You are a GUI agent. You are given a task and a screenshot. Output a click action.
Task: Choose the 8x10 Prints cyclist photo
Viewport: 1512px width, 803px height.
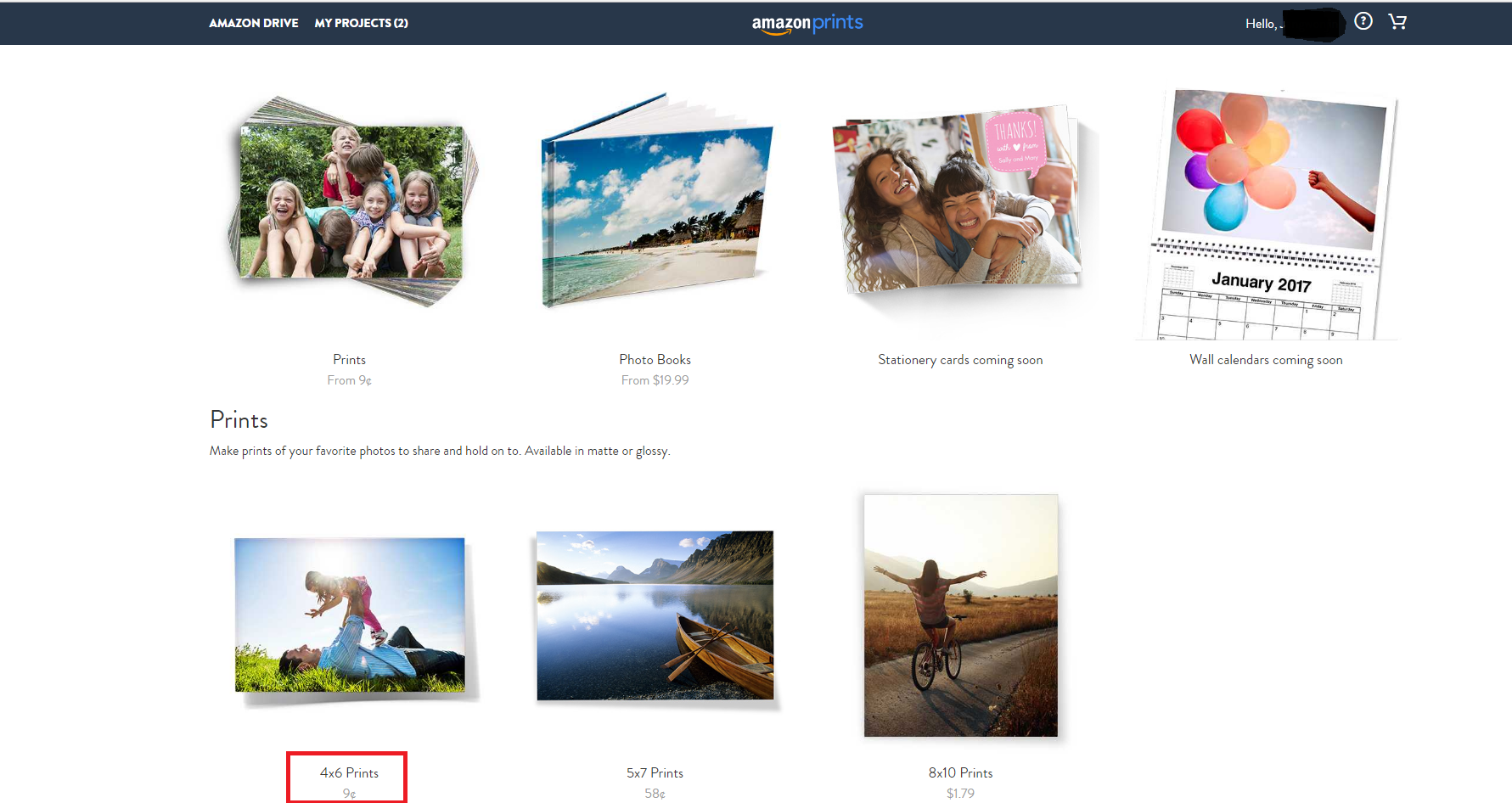[960, 615]
